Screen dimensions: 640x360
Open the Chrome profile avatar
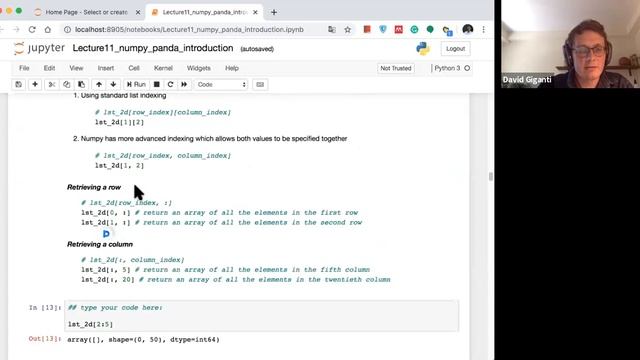(x=468, y=29)
